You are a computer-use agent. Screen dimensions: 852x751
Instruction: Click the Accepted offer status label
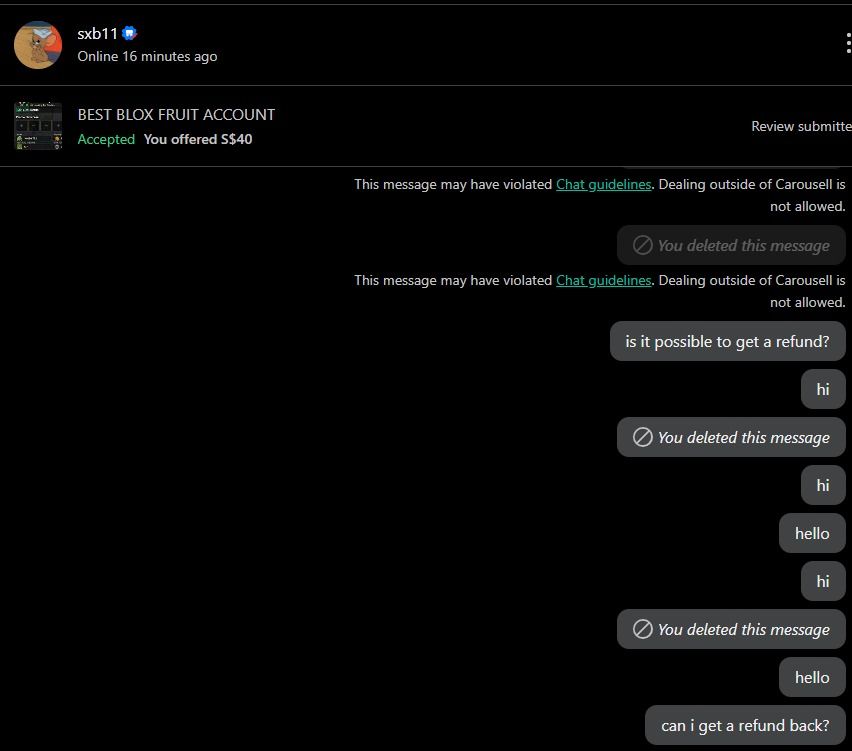pyautogui.click(x=106, y=139)
